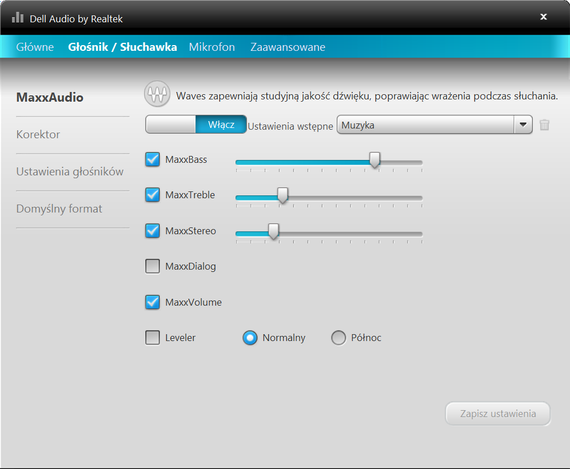Click the MaxxBass slider handle
570x469 pixels.
coord(375,160)
